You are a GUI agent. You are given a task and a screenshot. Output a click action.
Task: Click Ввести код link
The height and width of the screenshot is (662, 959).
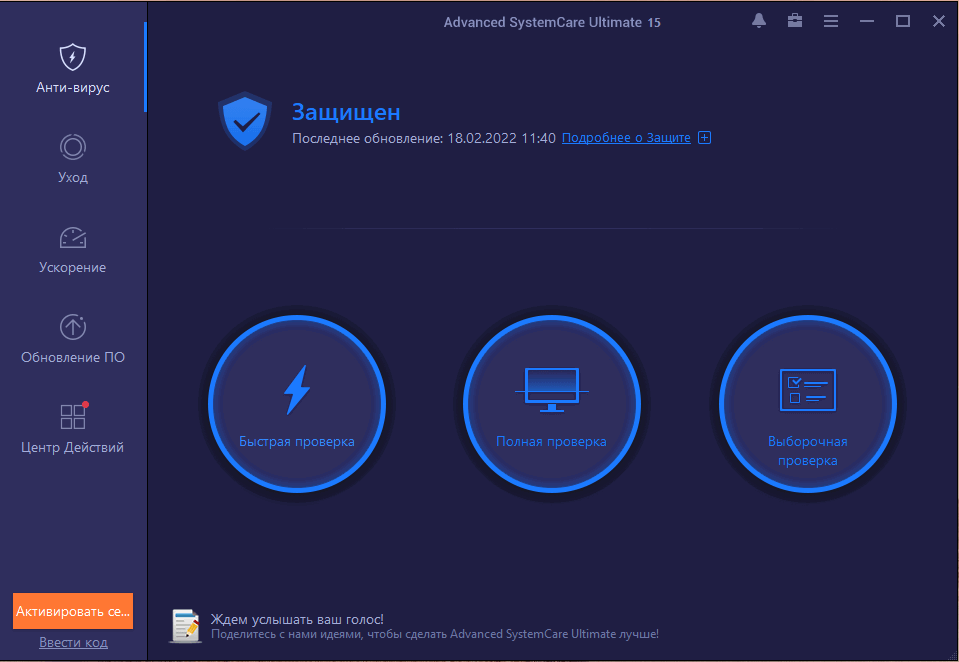point(73,642)
